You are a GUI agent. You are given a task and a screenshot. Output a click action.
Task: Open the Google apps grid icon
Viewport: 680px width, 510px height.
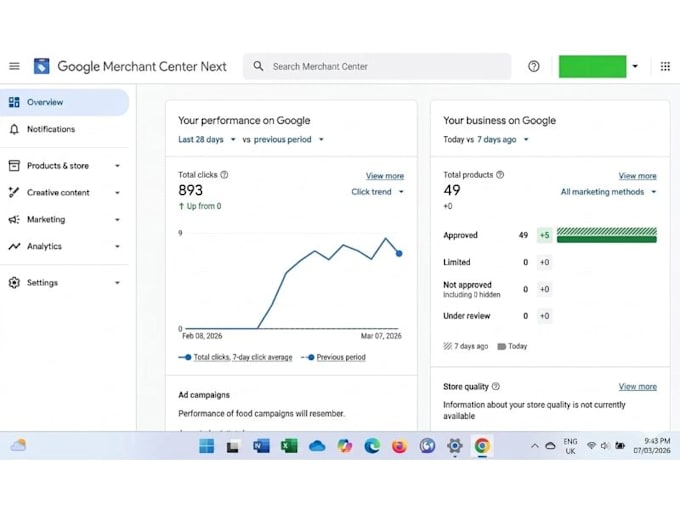(665, 66)
